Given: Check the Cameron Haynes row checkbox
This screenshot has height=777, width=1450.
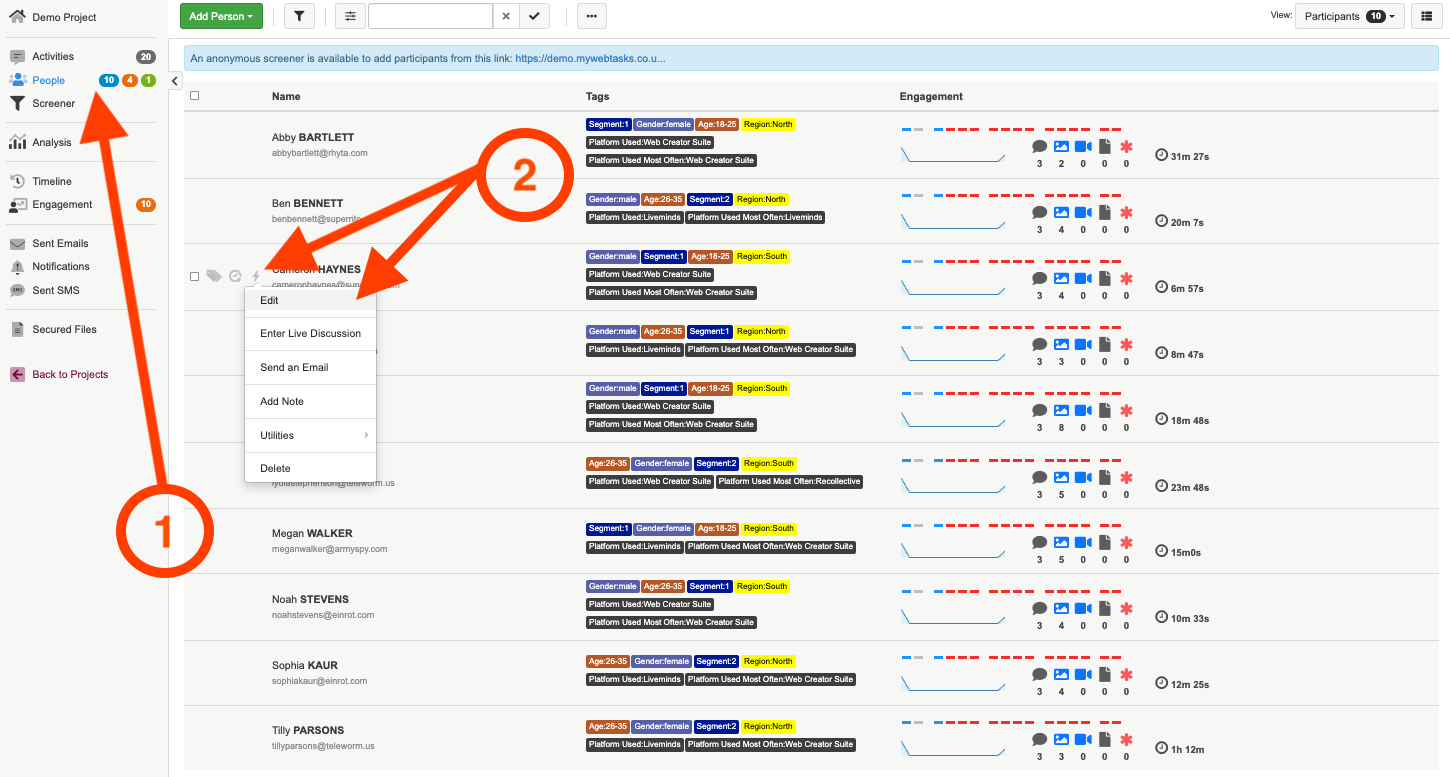Looking at the screenshot, I should click(x=195, y=276).
